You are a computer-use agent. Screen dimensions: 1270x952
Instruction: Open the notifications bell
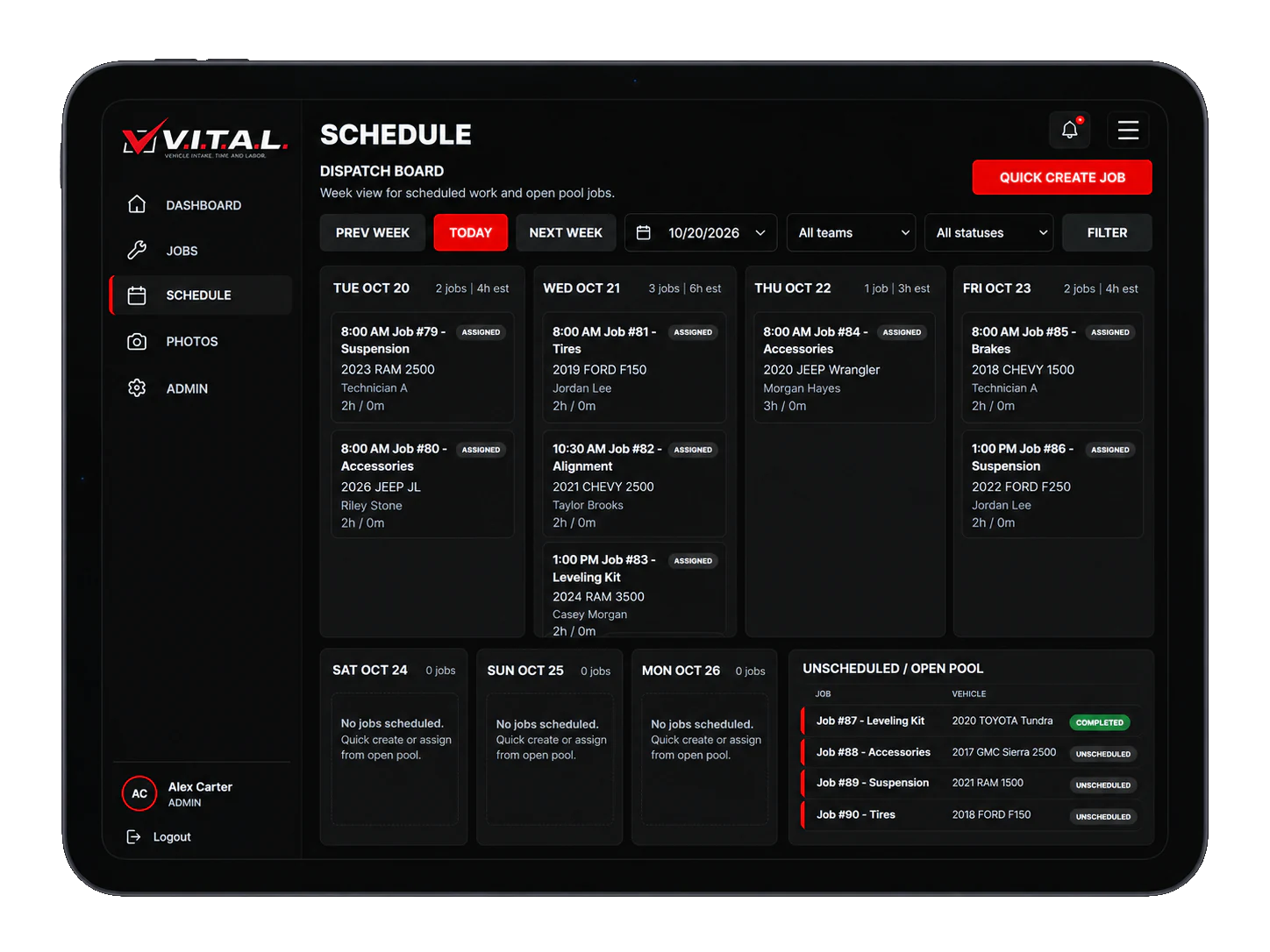point(1069,130)
